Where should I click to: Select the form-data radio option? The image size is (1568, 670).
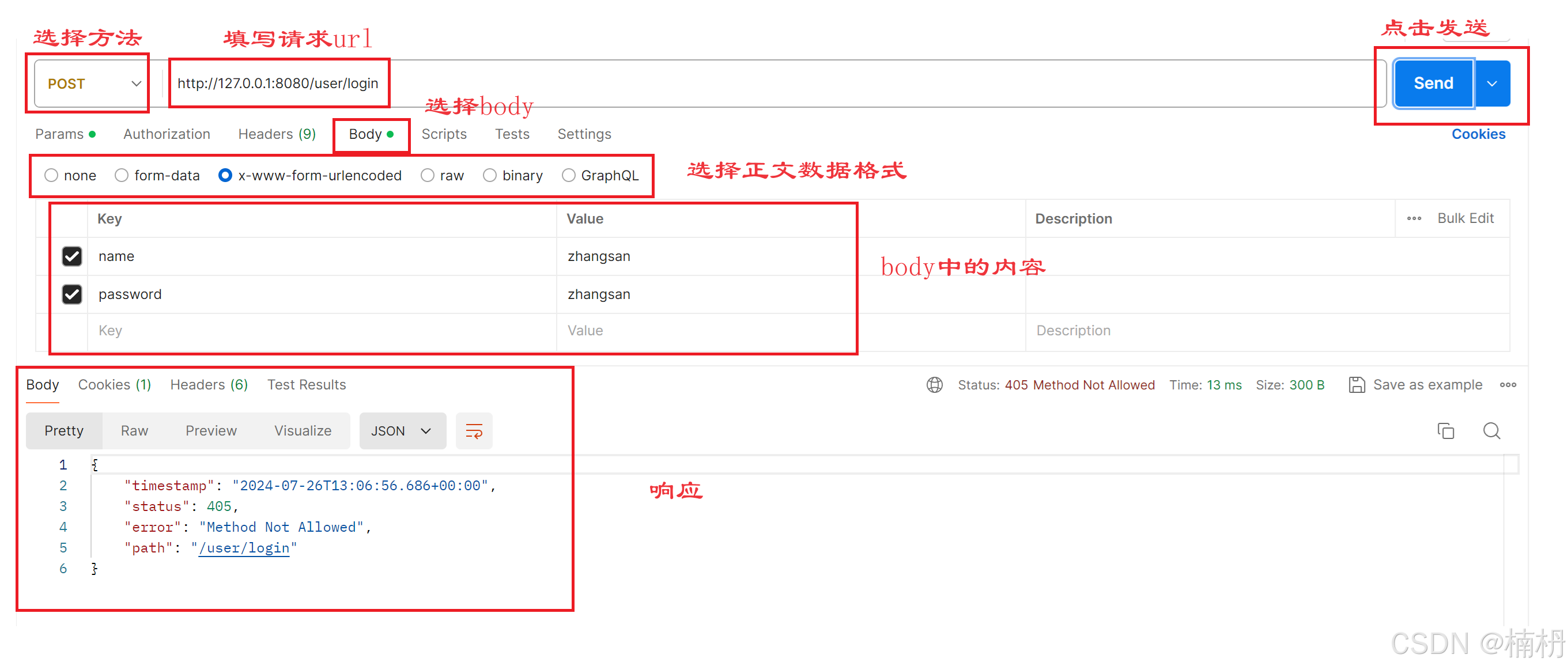coord(122,175)
